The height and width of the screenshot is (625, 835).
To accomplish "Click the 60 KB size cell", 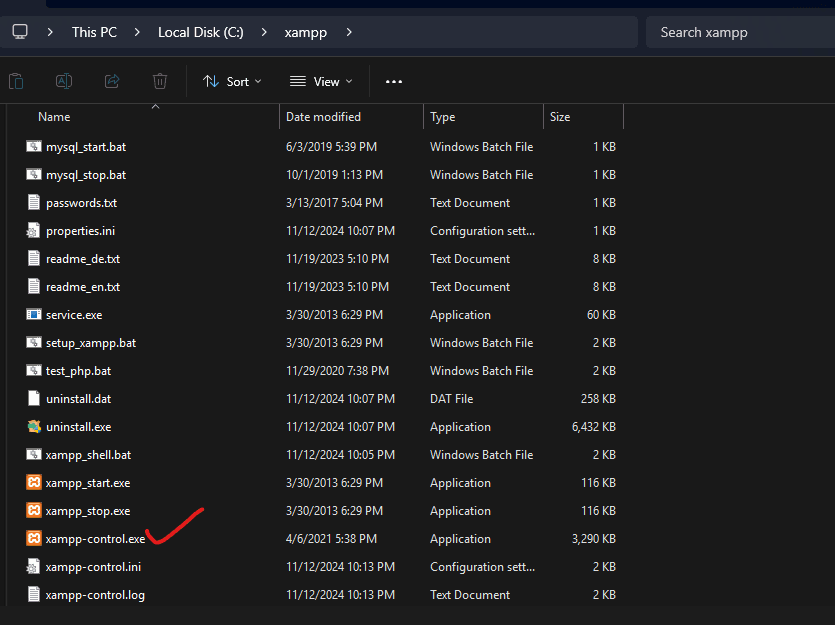I will [x=601, y=315].
